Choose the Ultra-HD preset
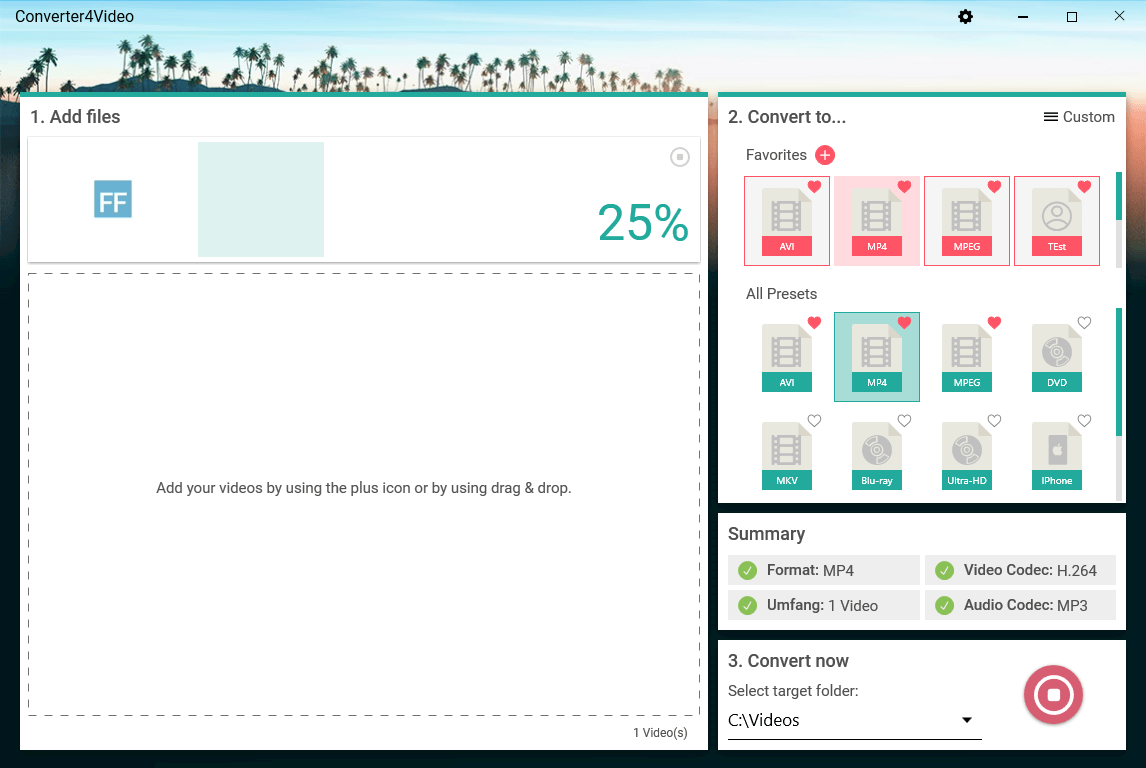The width and height of the screenshot is (1146, 768). [x=966, y=455]
